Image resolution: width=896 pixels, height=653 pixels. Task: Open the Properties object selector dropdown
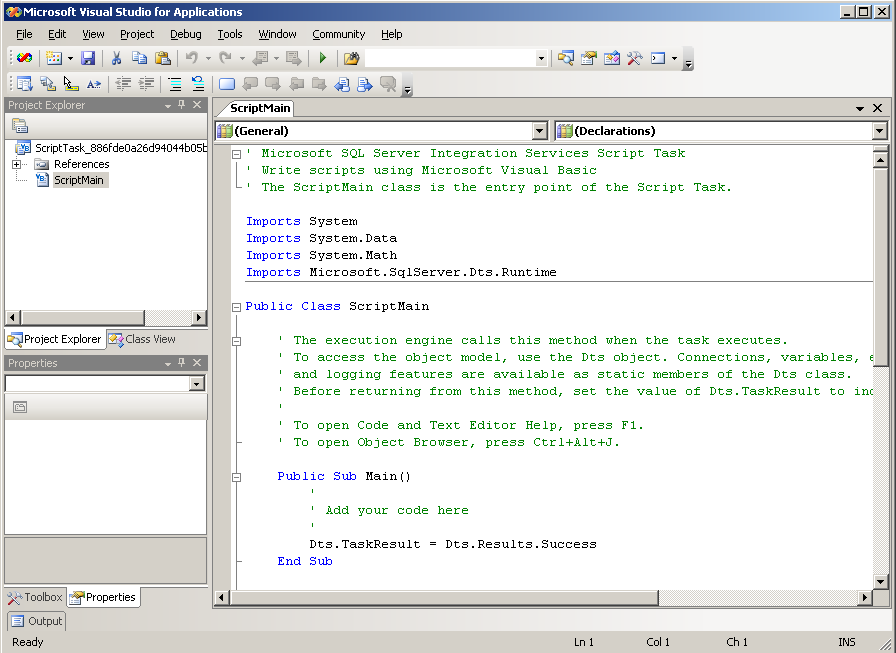point(197,383)
